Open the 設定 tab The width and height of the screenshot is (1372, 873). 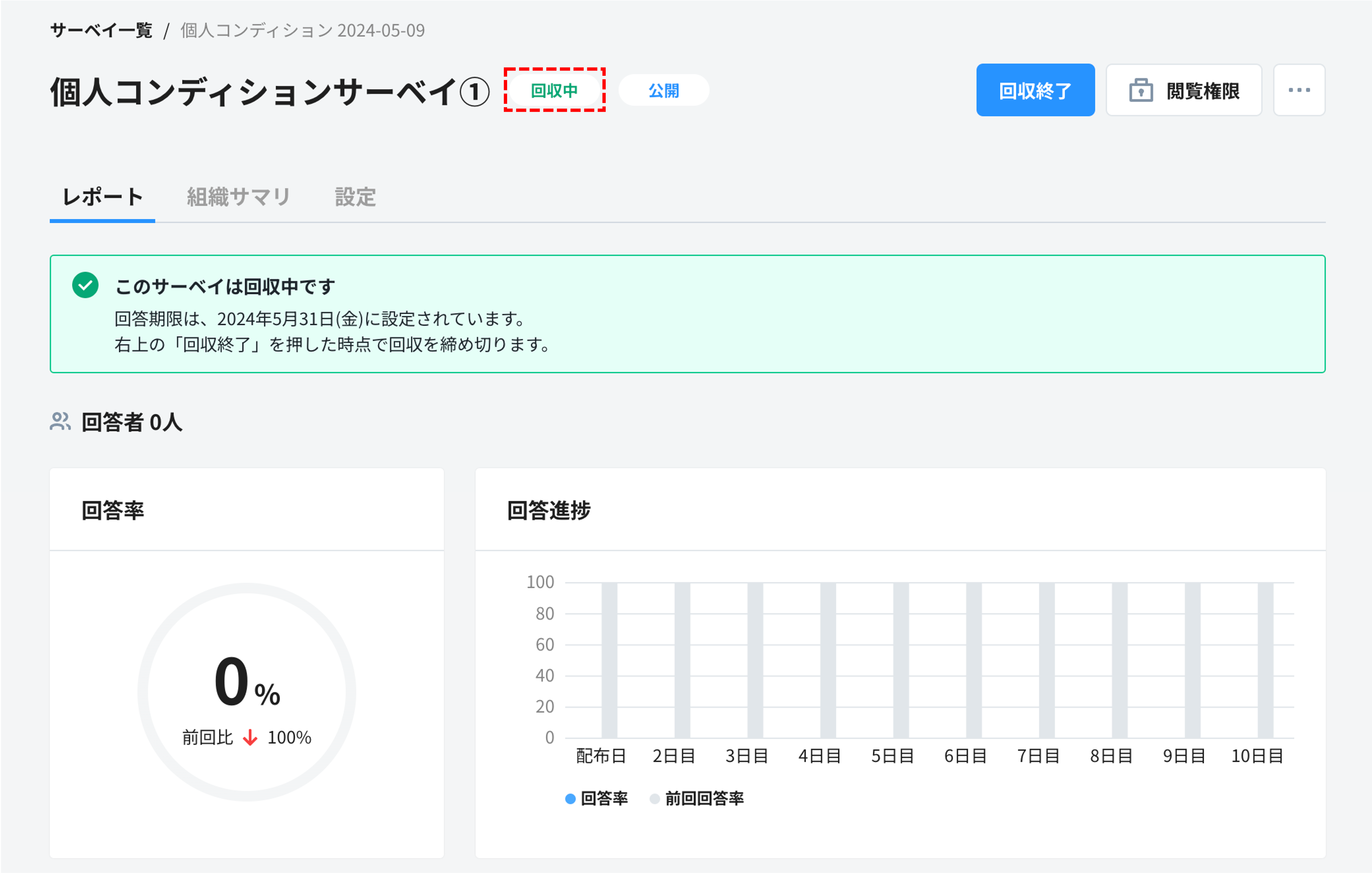pyautogui.click(x=355, y=197)
